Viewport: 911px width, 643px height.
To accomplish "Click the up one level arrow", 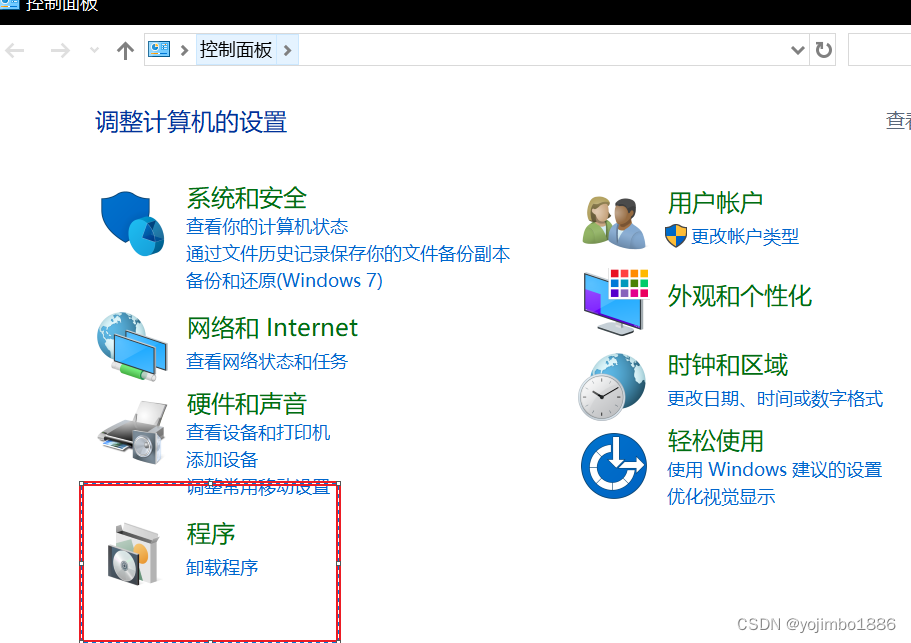I will tap(125, 51).
